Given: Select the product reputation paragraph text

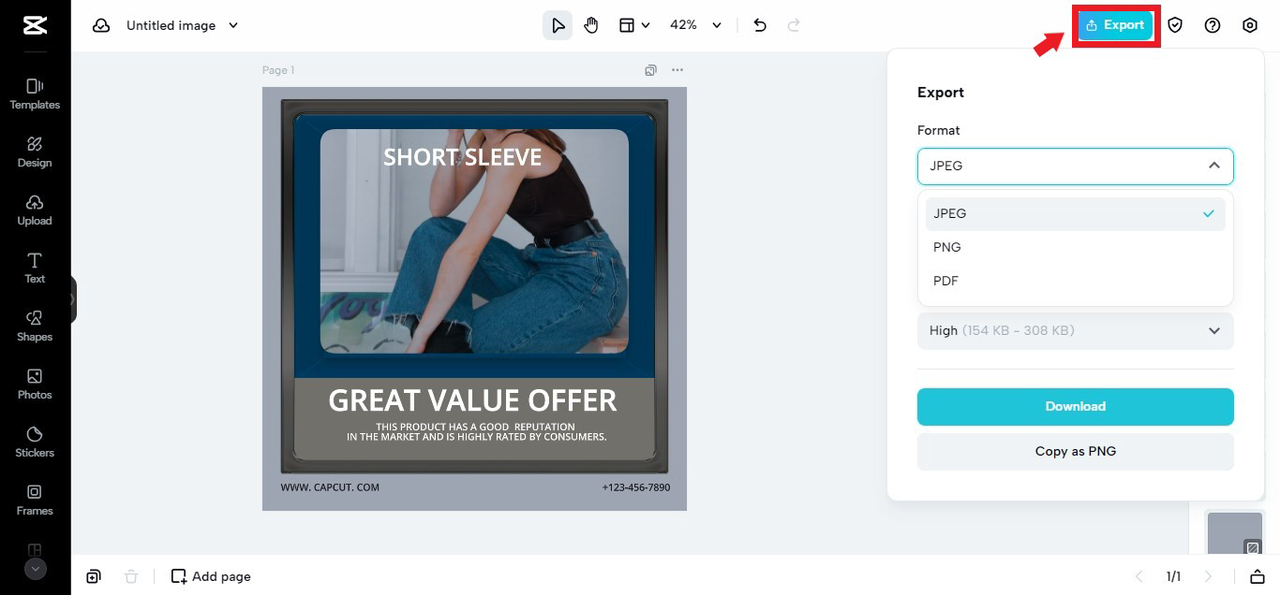Looking at the screenshot, I should pos(476,432).
